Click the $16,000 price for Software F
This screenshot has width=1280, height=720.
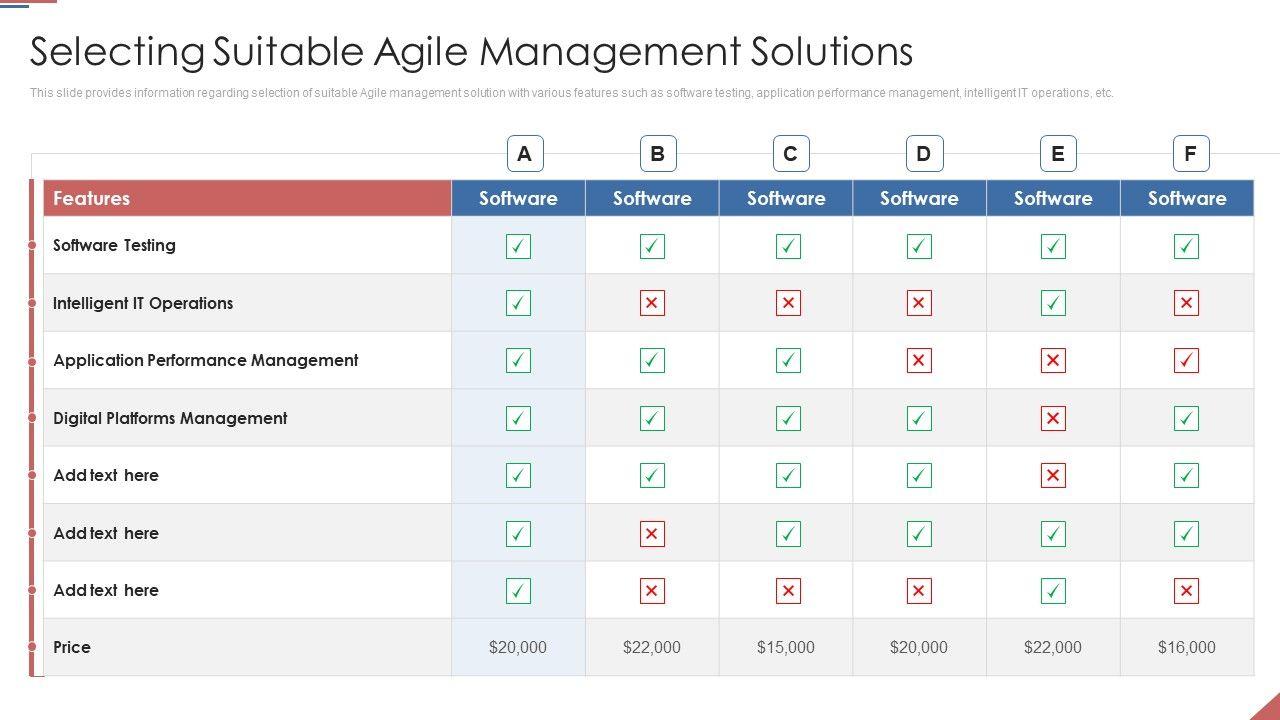click(1187, 647)
